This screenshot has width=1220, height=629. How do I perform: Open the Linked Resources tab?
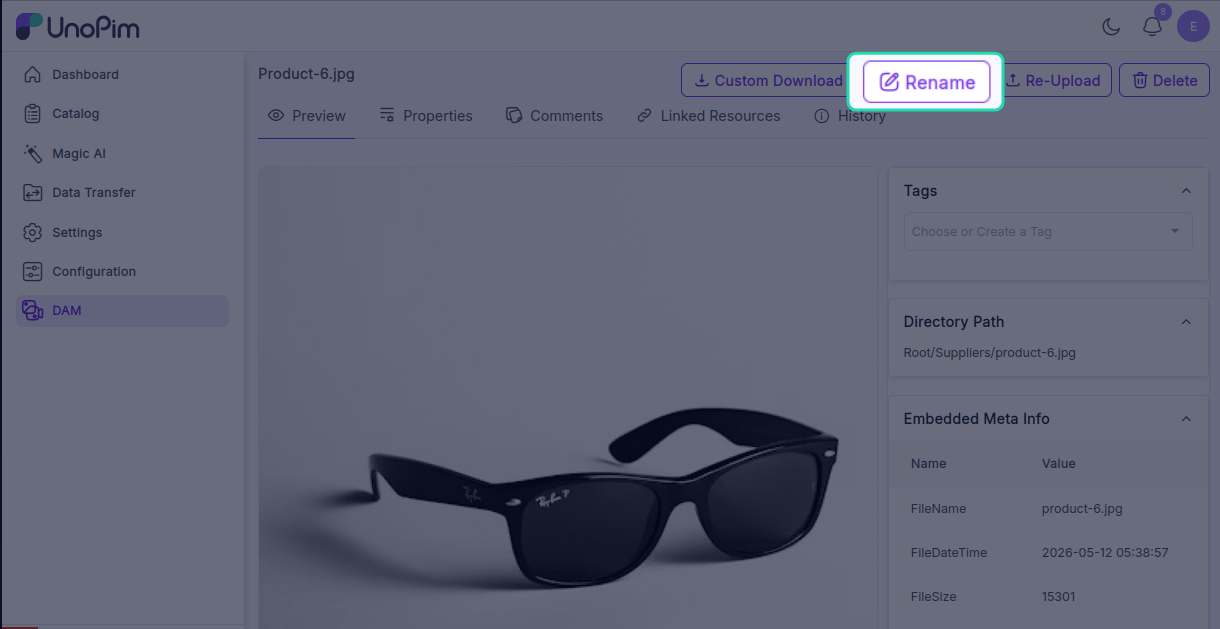(709, 116)
